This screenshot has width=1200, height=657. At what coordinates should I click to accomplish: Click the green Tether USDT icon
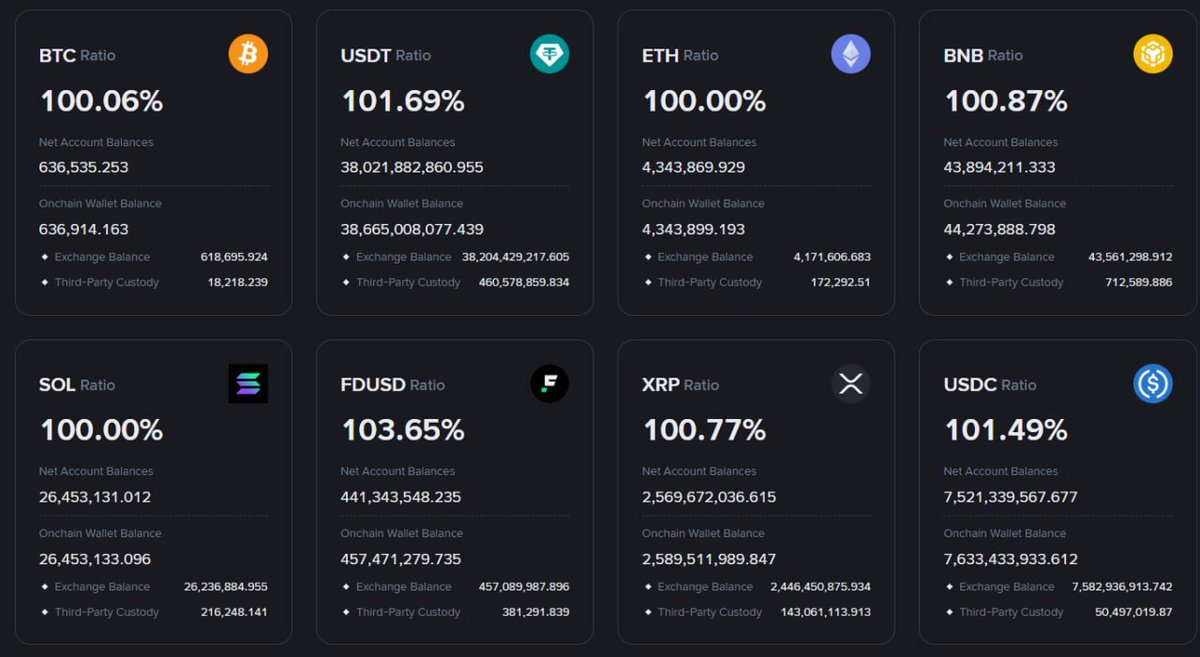(549, 54)
